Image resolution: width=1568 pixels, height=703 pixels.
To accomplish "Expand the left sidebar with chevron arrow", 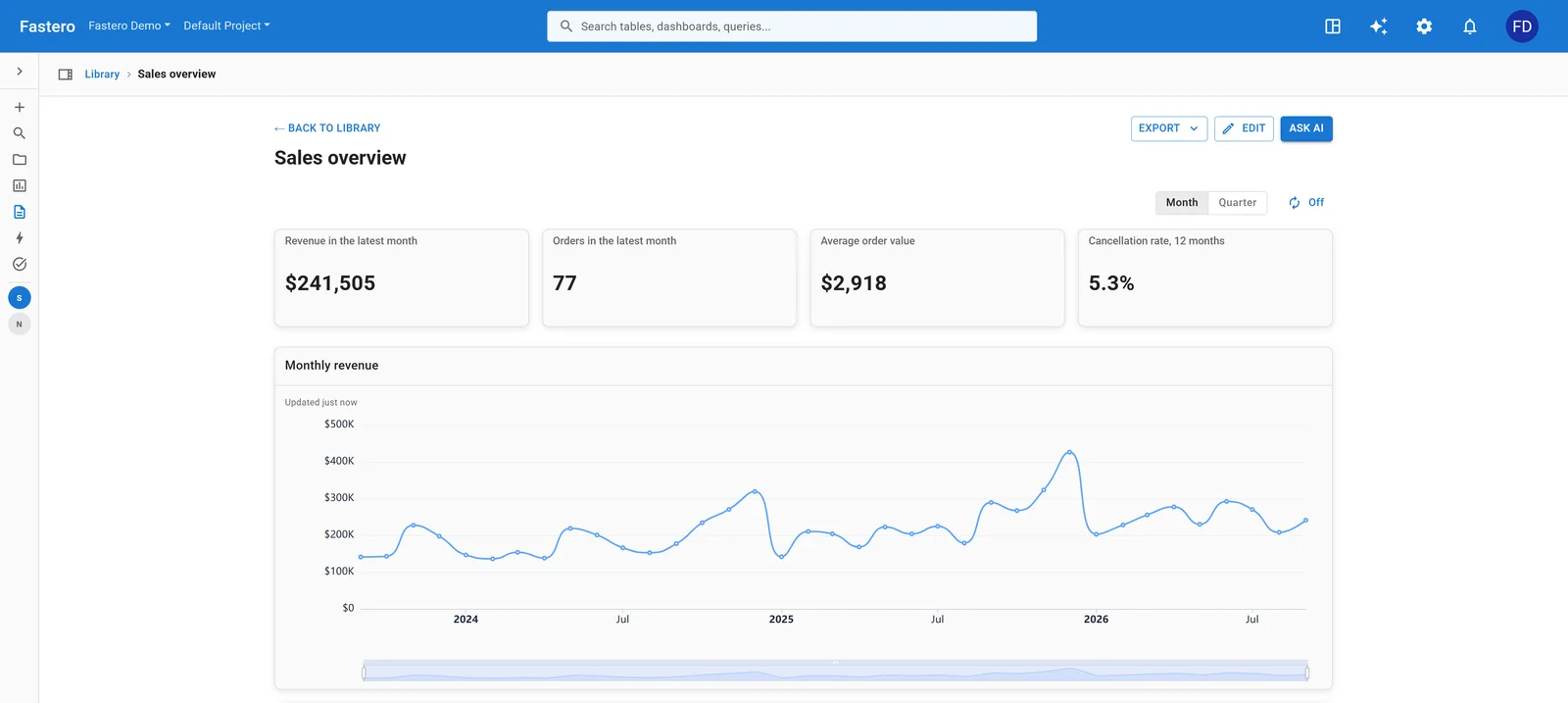I will [x=19, y=72].
